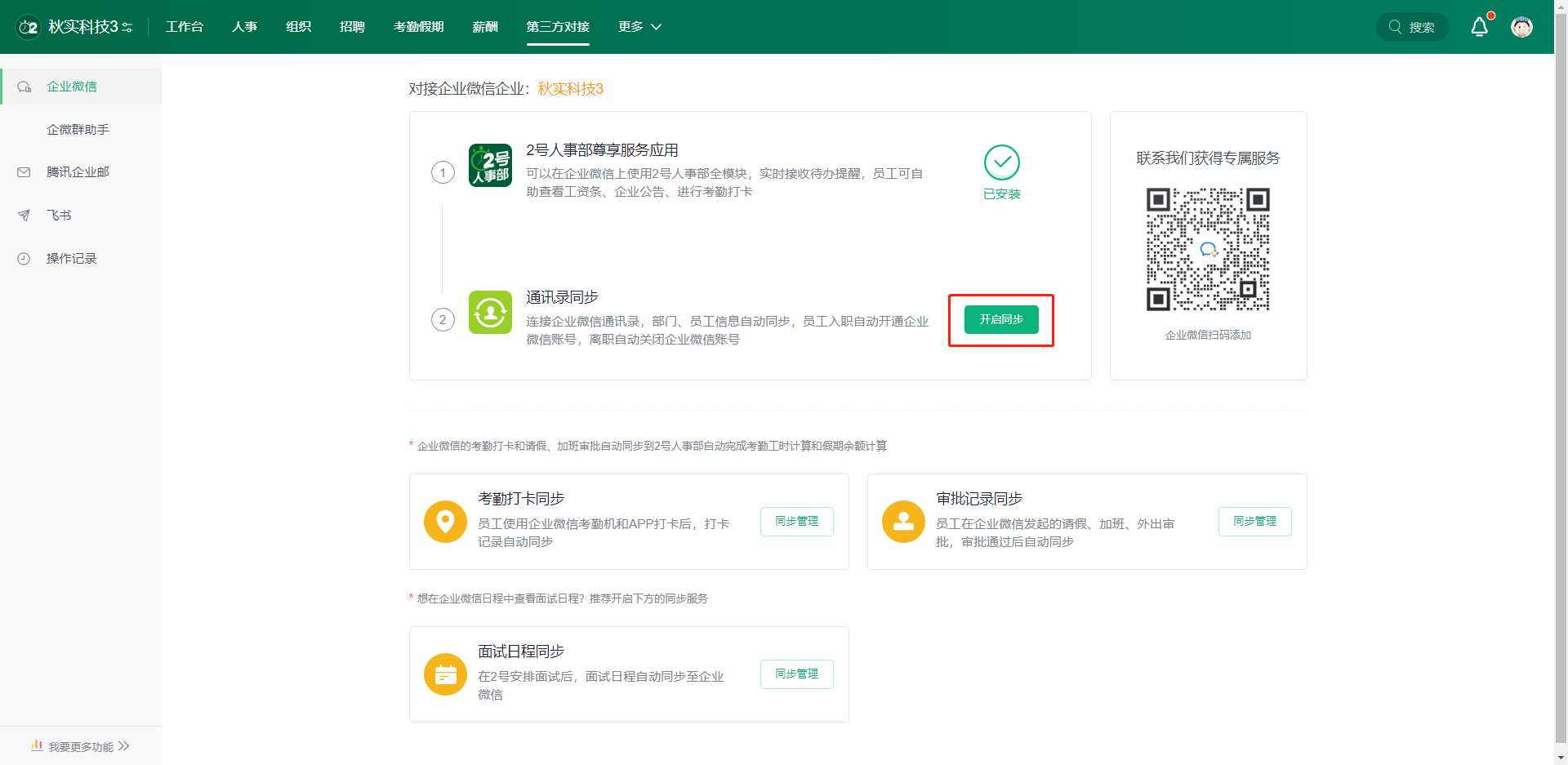Click the 审批记录同步 card title

coord(979,499)
